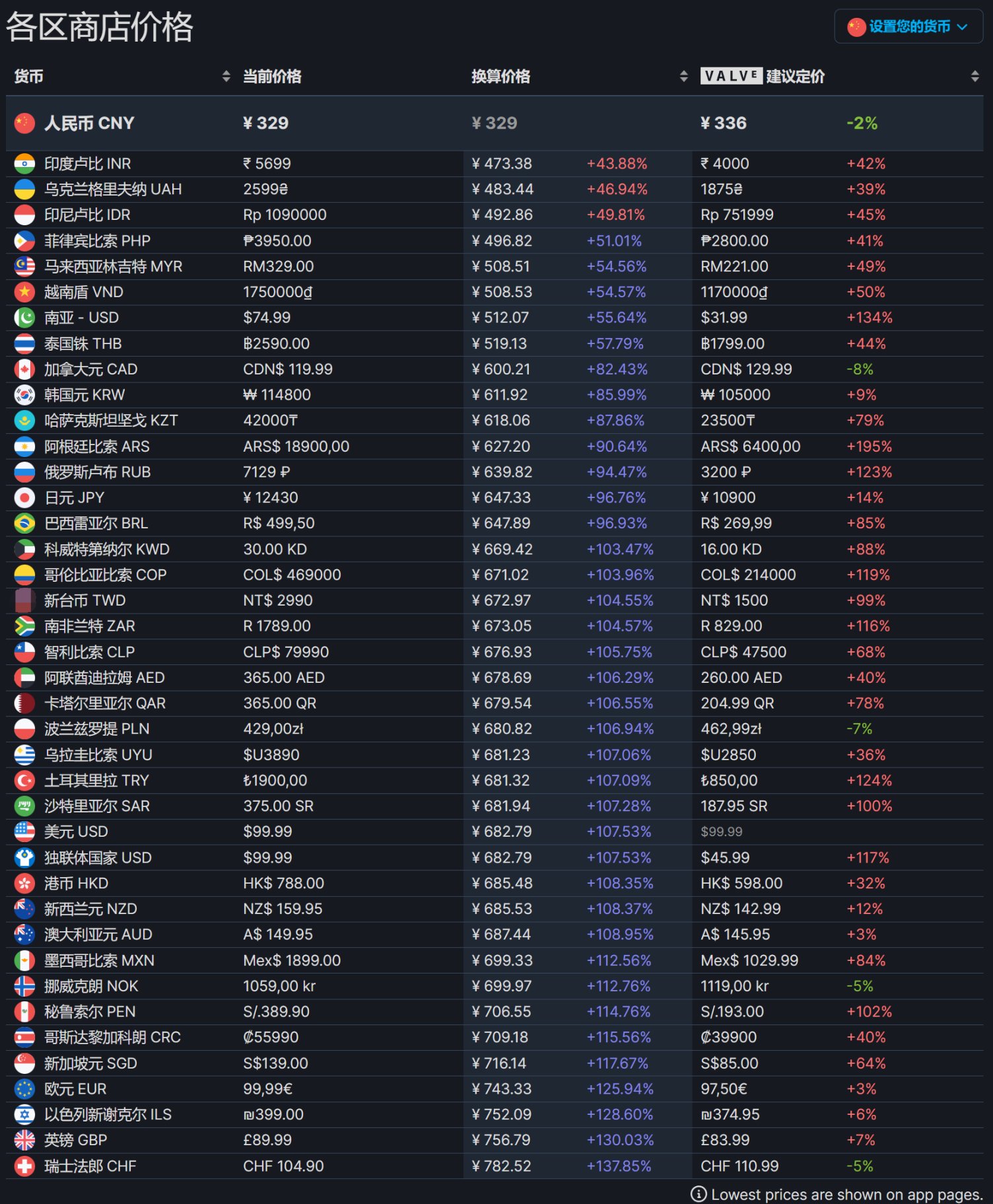Click the Philippines flag icon
993x1204 pixels.
pyautogui.click(x=24, y=241)
